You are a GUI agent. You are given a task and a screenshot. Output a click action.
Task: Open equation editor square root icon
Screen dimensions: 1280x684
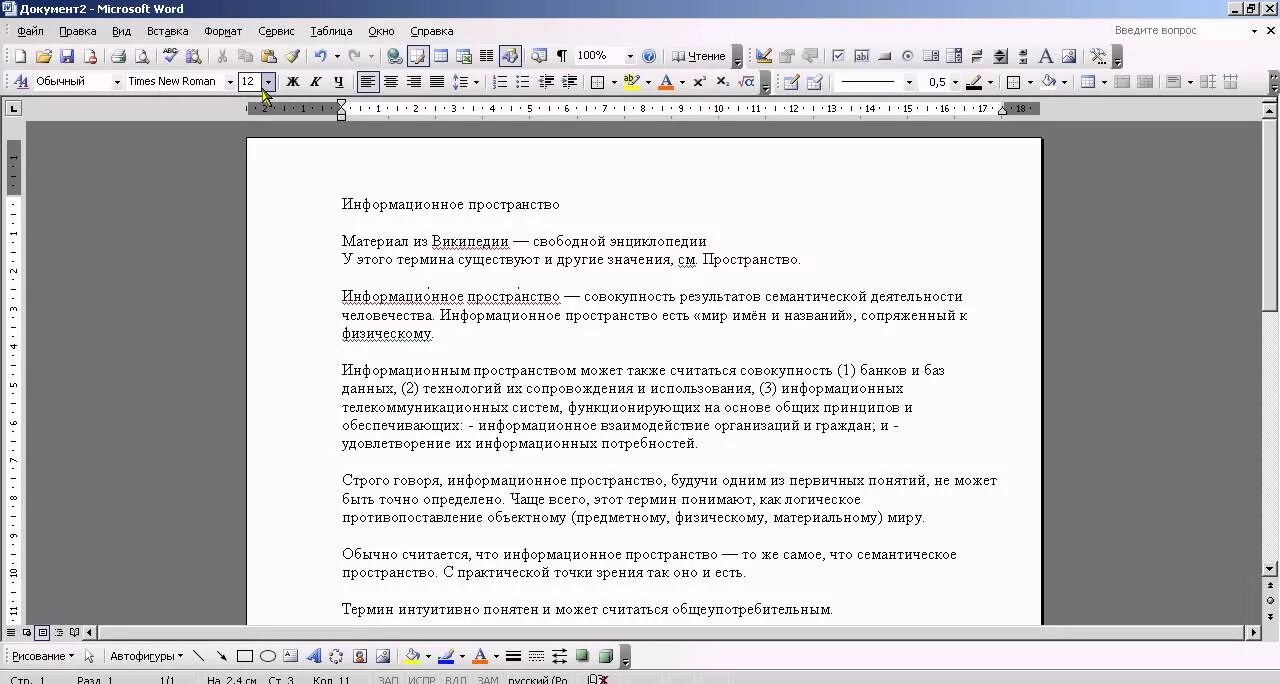pyautogui.click(x=746, y=82)
